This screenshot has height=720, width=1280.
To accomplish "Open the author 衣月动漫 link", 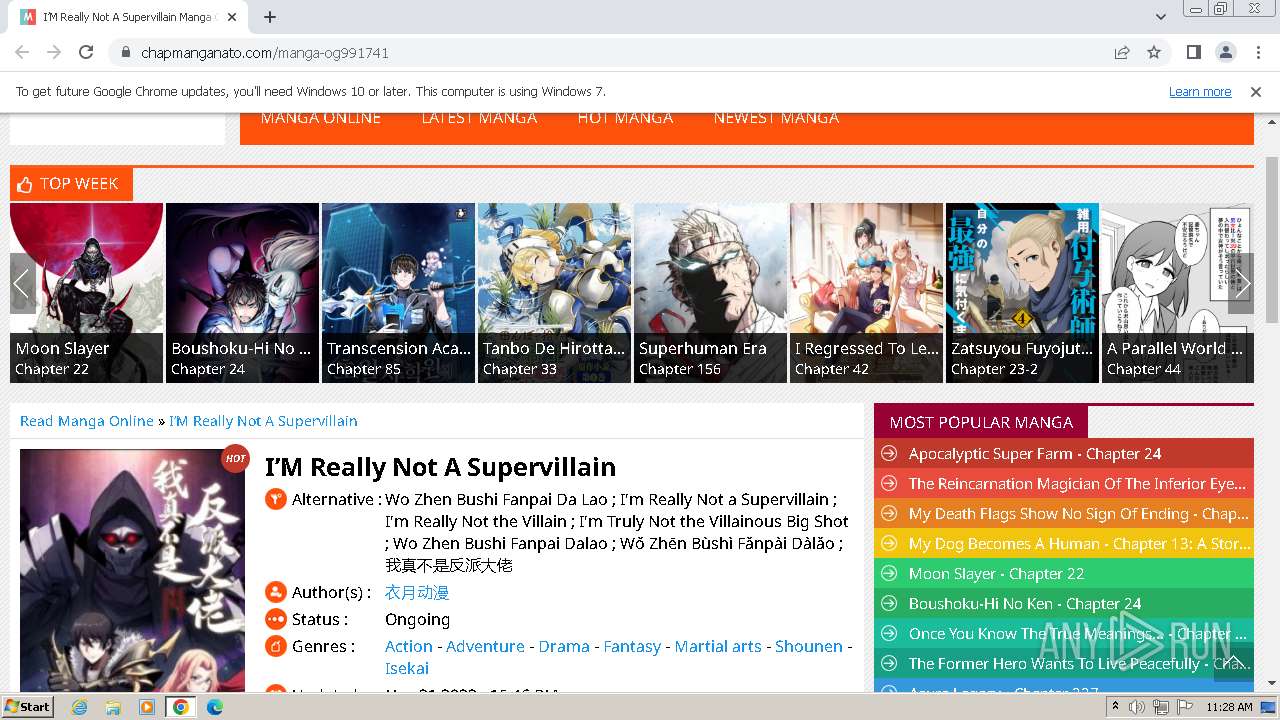I will 417,593.
